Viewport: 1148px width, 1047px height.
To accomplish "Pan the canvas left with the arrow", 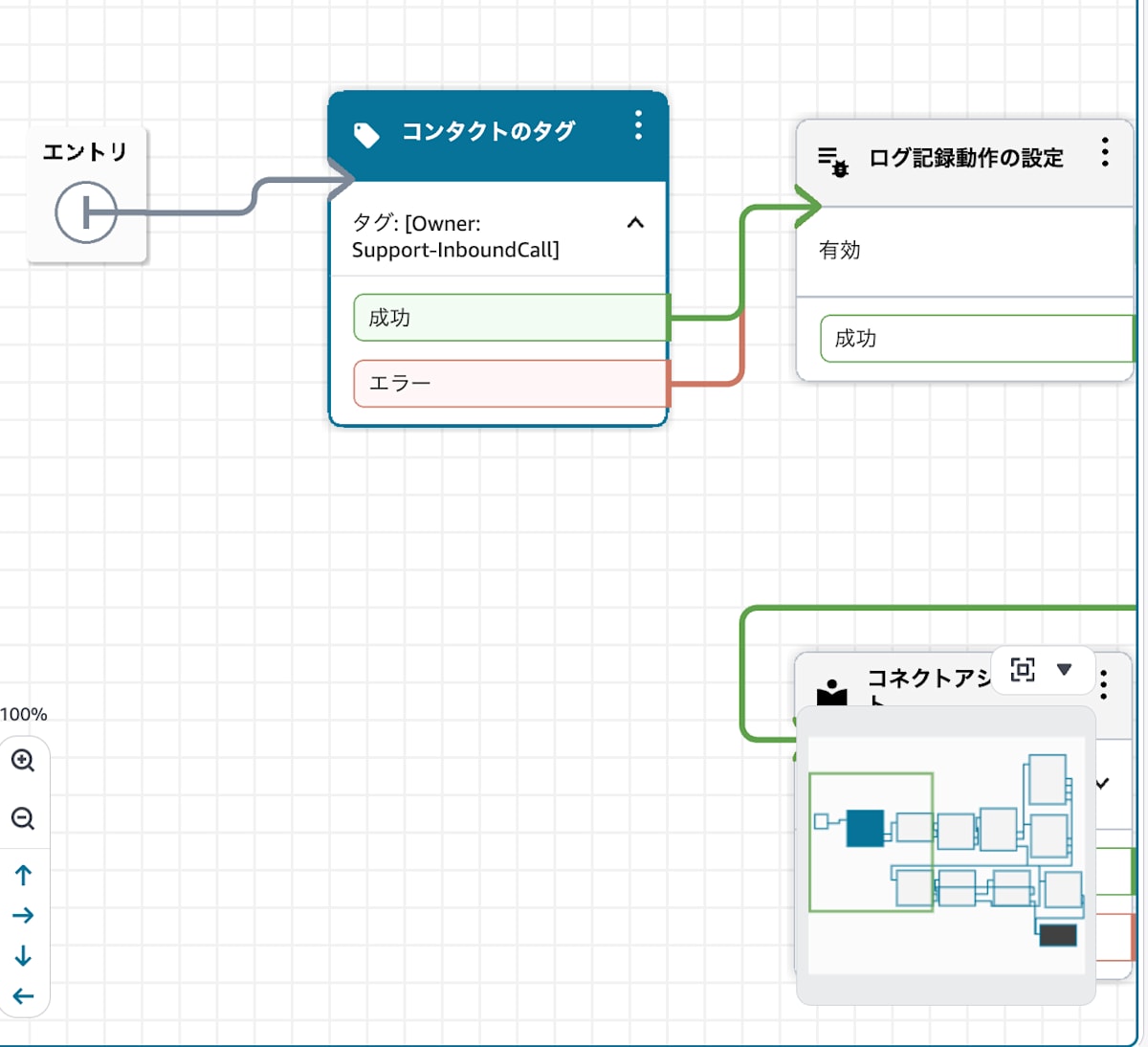I will [x=23, y=996].
